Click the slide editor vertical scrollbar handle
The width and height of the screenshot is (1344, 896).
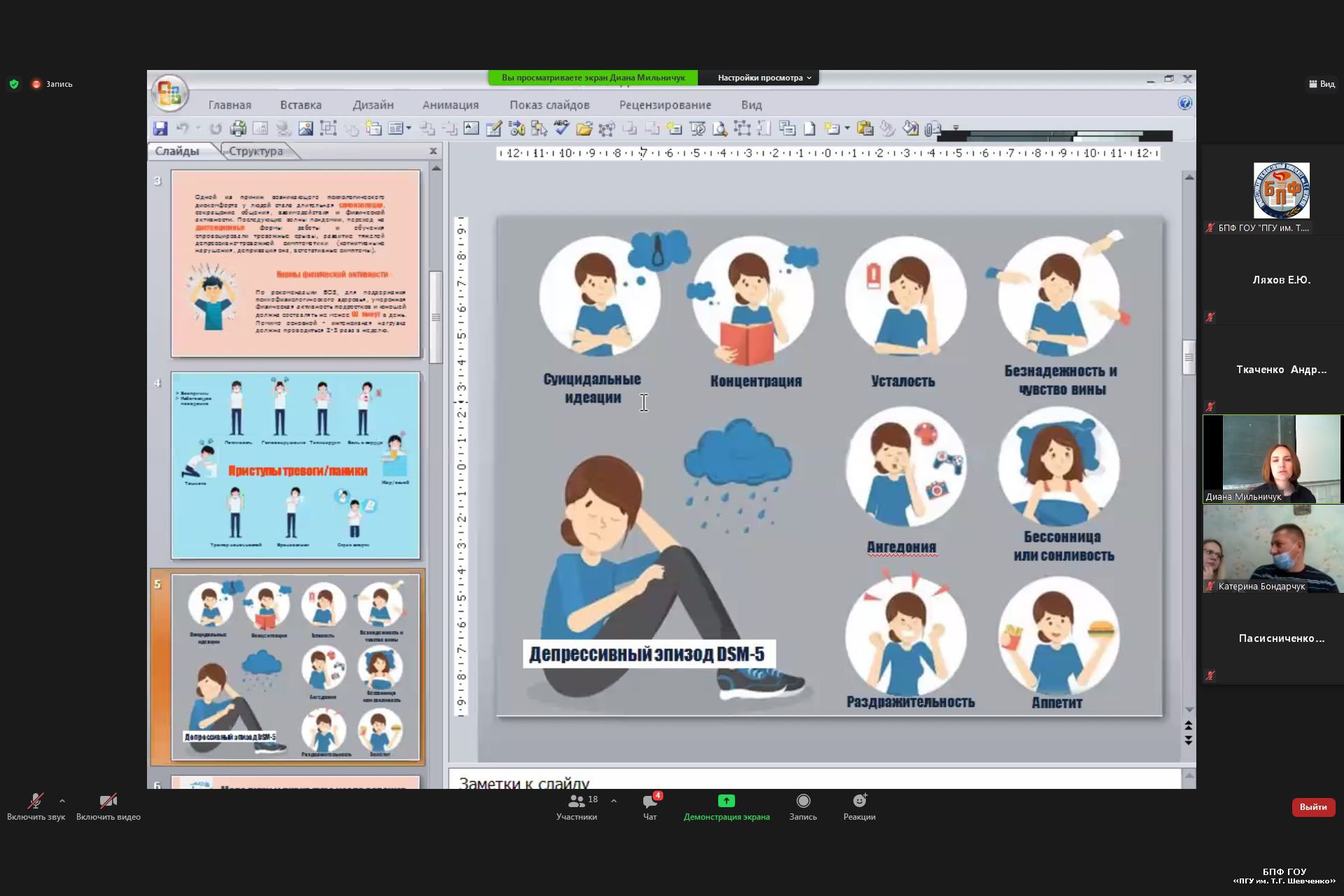1189,357
